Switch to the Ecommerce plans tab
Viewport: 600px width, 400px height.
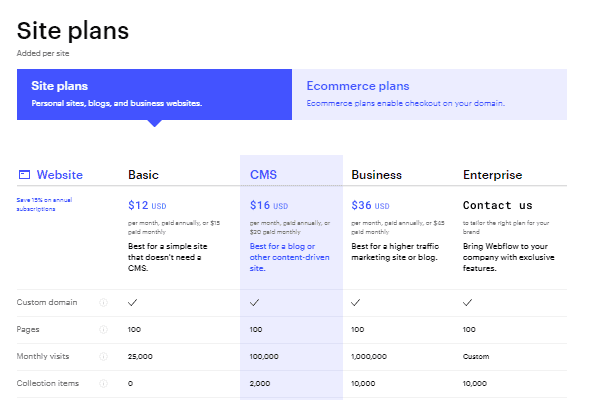(x=429, y=94)
